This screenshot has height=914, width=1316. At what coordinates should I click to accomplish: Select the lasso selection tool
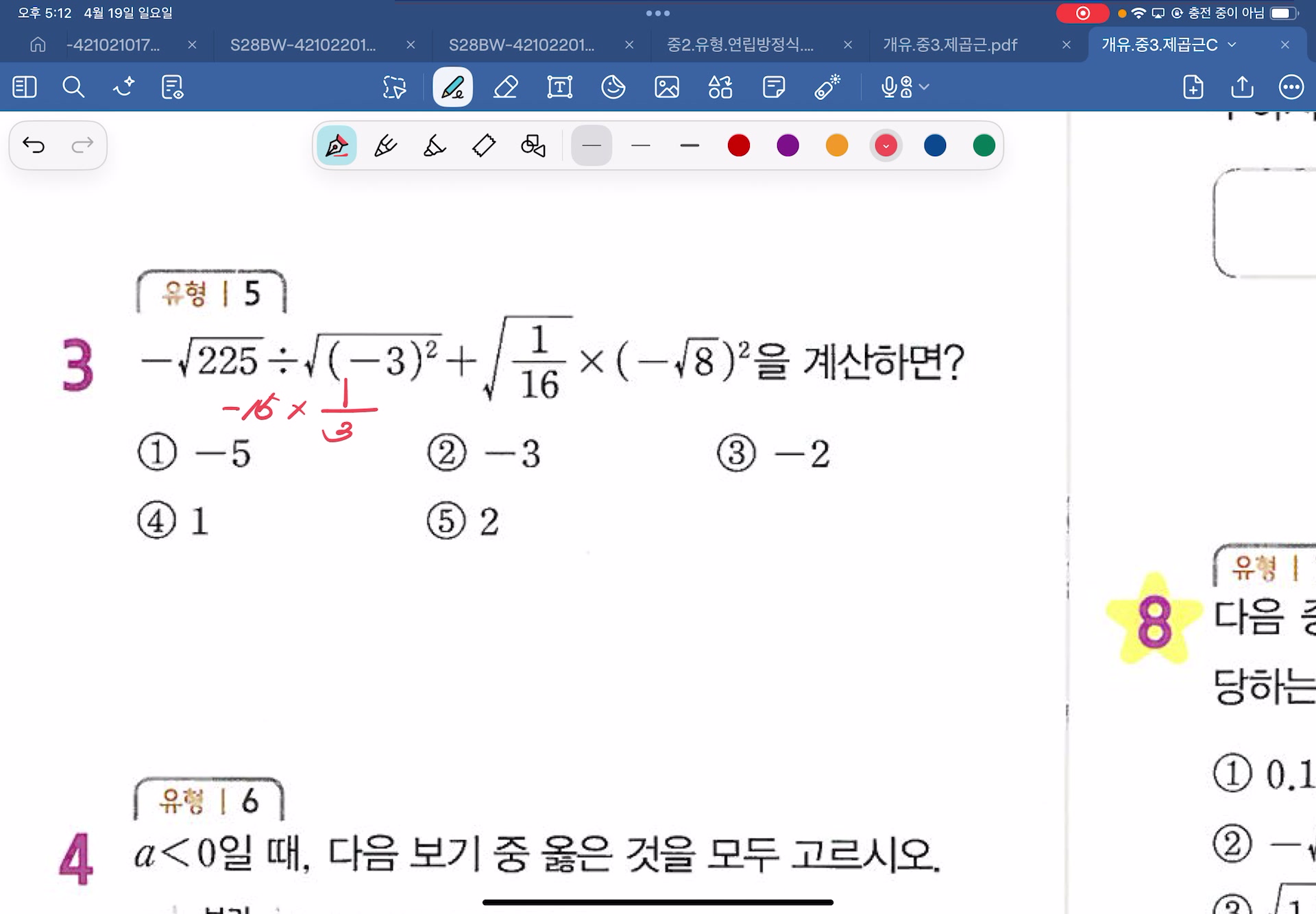pos(394,87)
